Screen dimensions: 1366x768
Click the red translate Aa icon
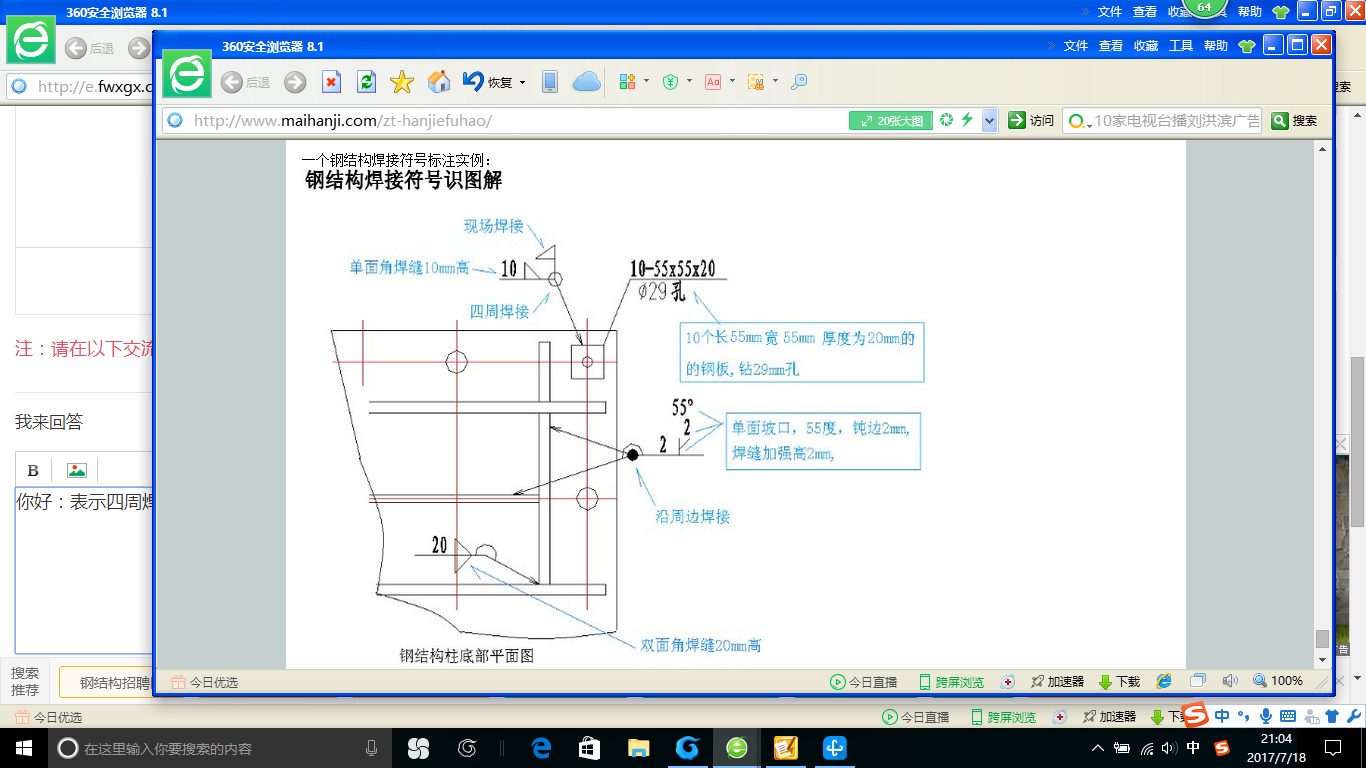[x=713, y=82]
